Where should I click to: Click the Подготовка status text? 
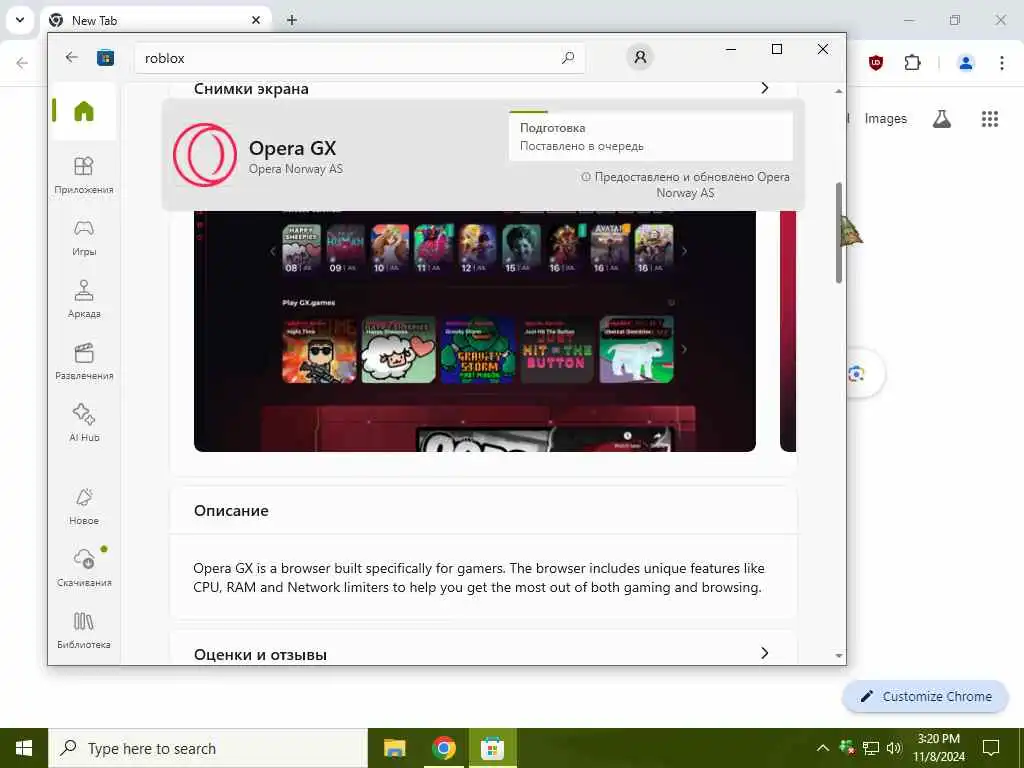click(x=552, y=128)
